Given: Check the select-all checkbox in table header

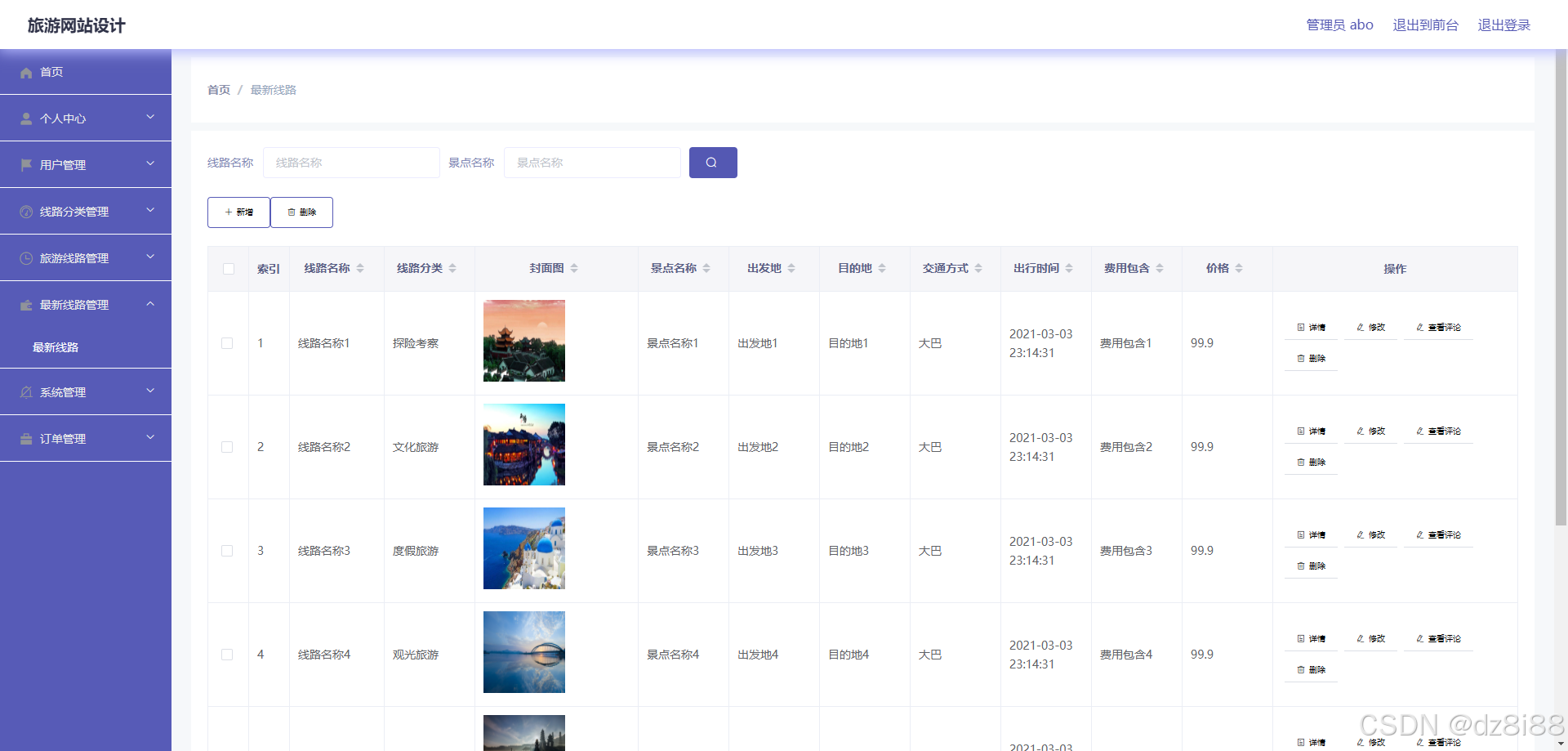Looking at the screenshot, I should 228,268.
